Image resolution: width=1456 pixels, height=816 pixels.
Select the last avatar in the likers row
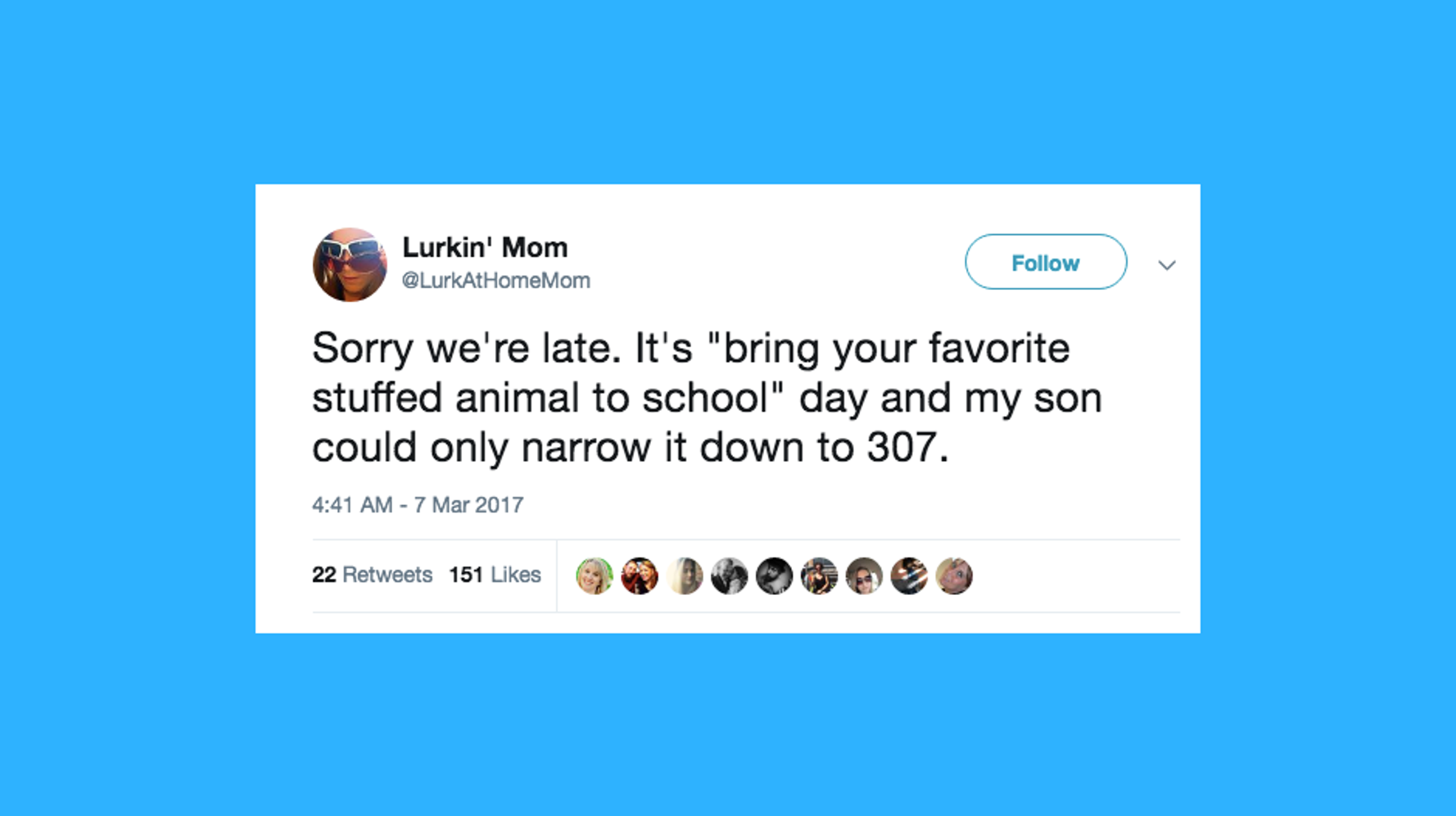click(954, 575)
